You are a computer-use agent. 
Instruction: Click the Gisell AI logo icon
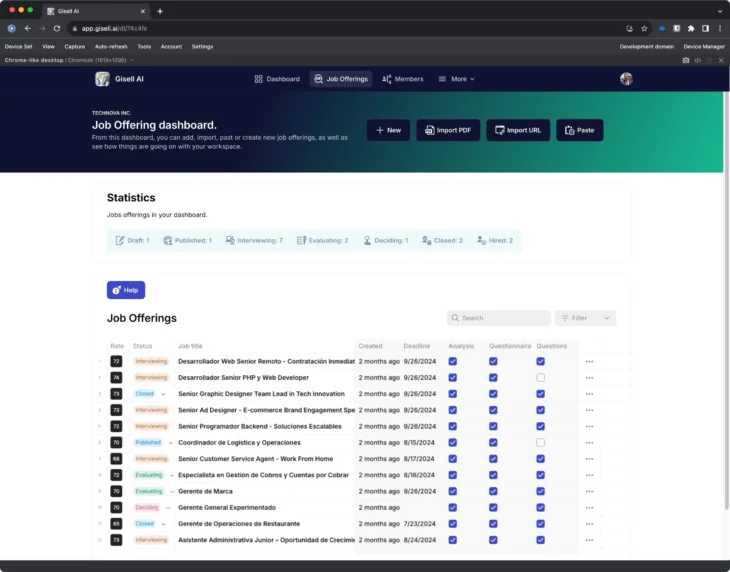(x=102, y=79)
